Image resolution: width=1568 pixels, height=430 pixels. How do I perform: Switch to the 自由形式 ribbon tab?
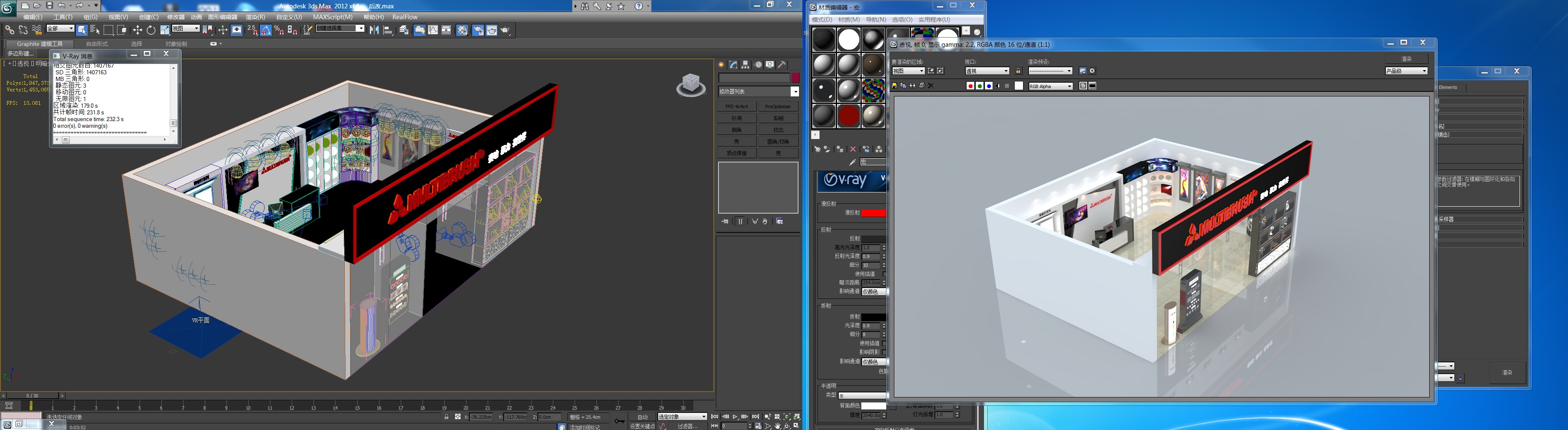pyautogui.click(x=97, y=44)
